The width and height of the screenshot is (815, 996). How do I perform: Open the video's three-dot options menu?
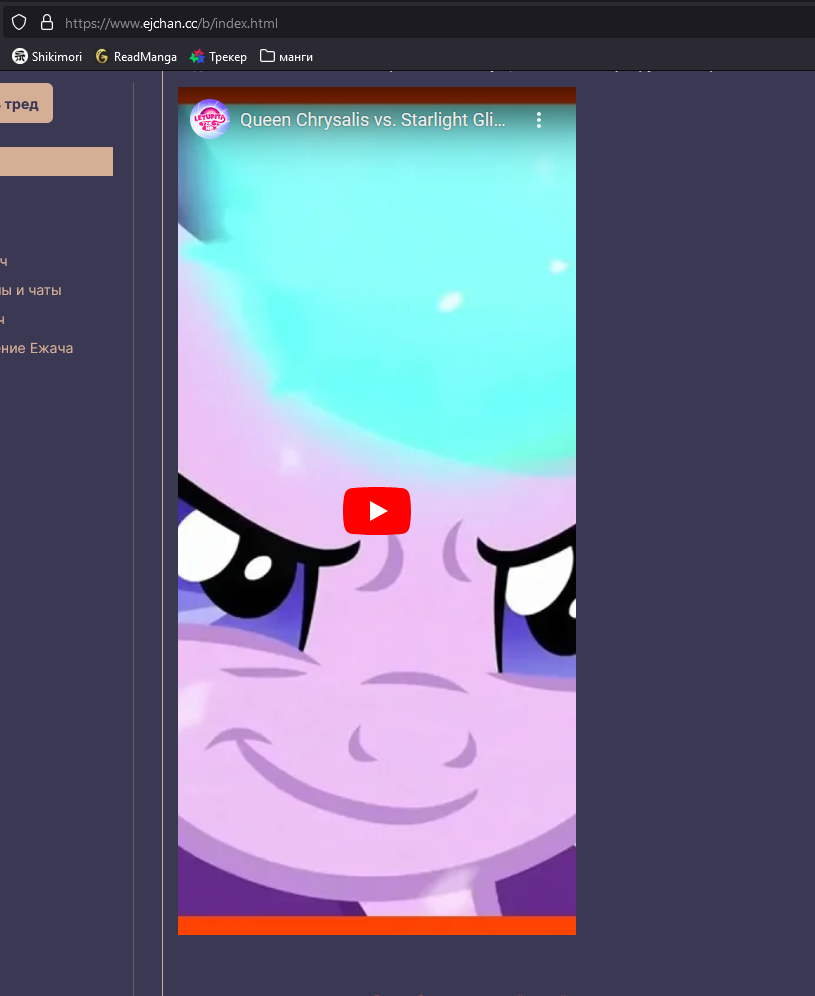click(x=539, y=120)
